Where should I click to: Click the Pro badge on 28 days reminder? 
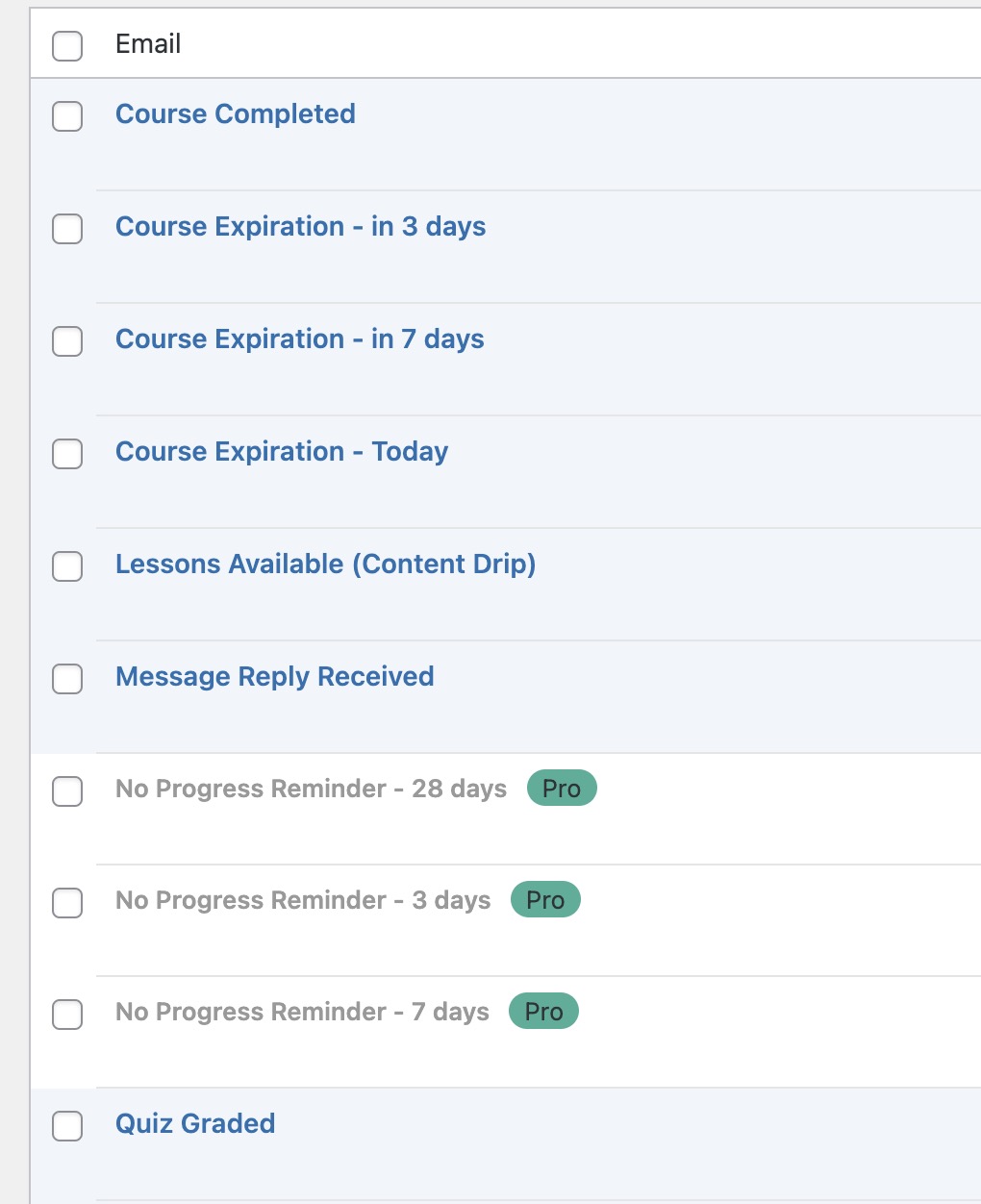point(562,788)
